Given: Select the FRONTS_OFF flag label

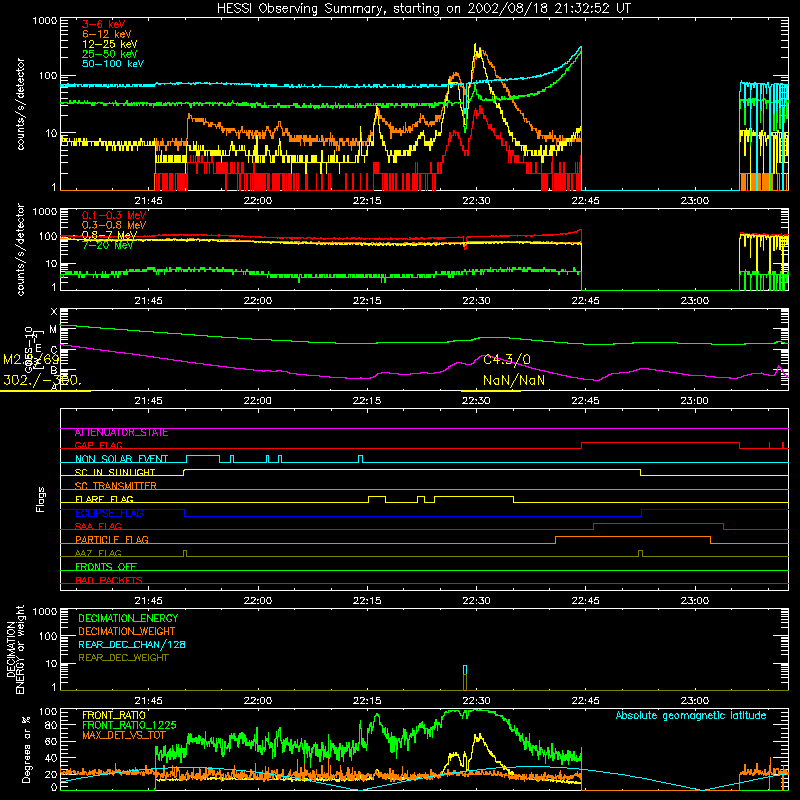Looking at the screenshot, I should [106, 567].
